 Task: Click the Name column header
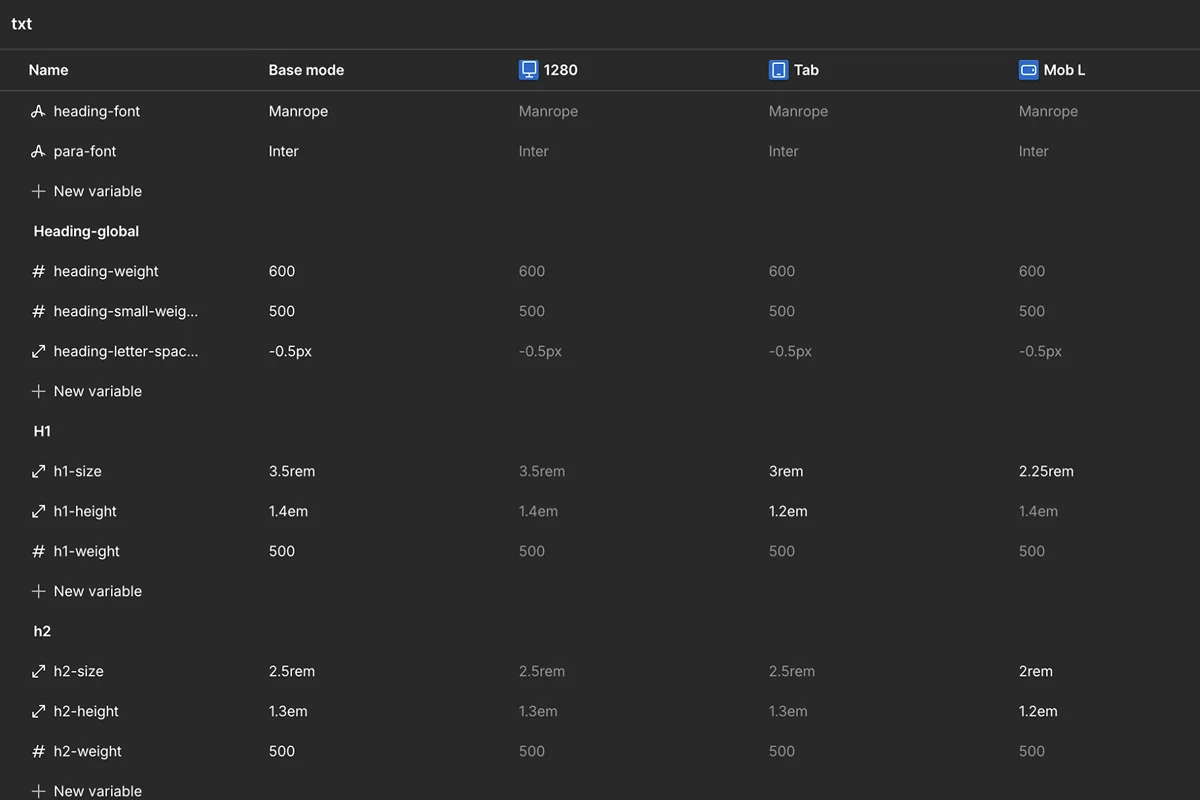[x=48, y=70]
